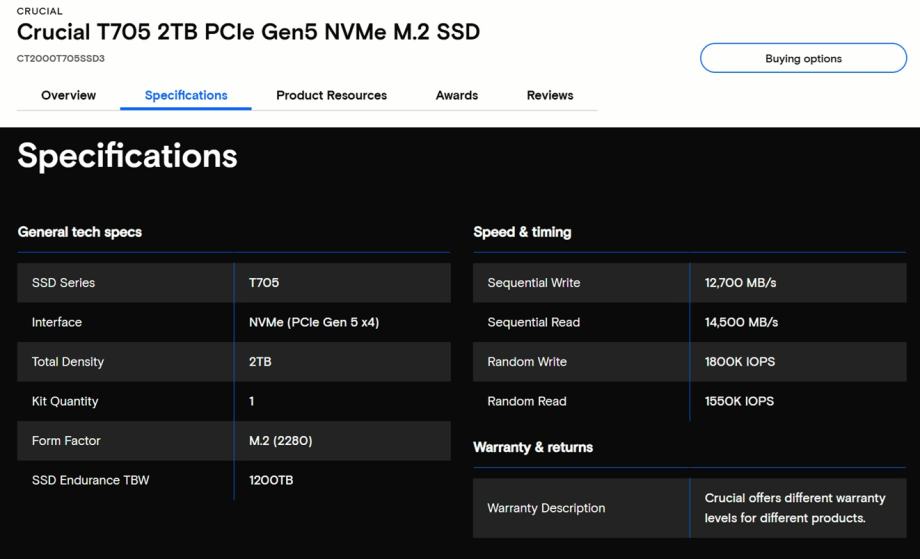Go to the Awards tab
Image resolution: width=920 pixels, height=559 pixels.
[456, 95]
